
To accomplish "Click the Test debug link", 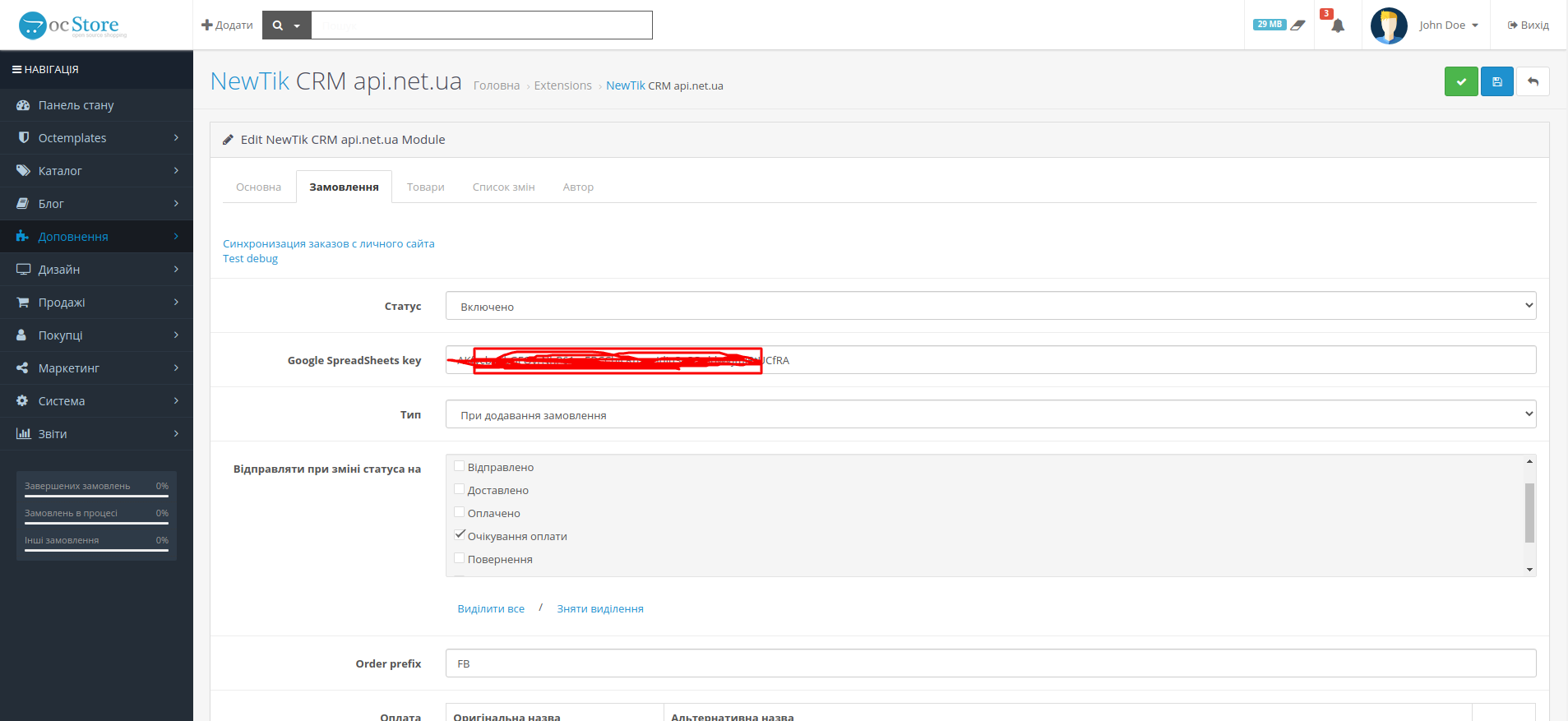I will [x=250, y=258].
